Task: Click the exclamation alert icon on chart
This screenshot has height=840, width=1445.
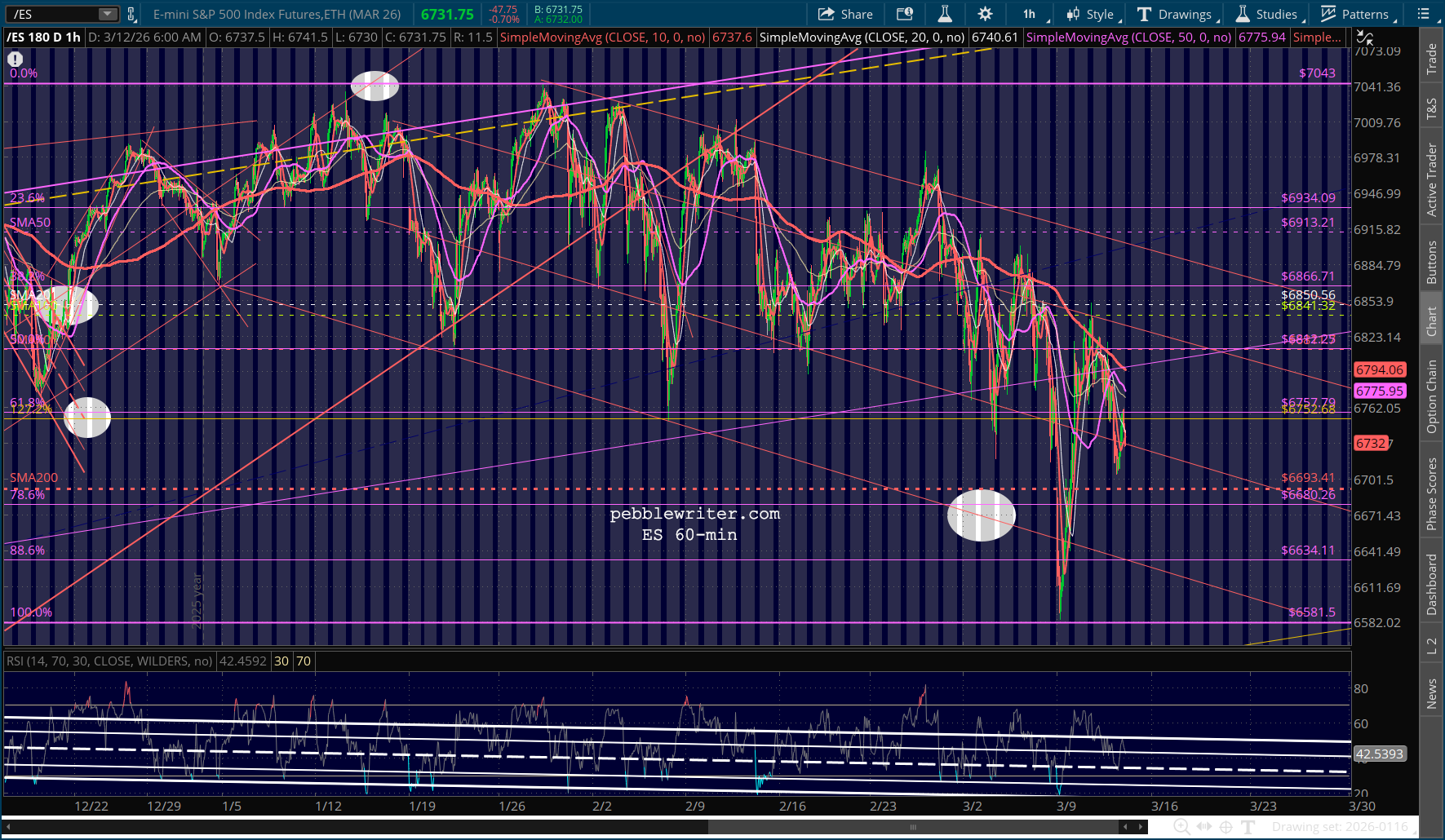Action: point(15,59)
